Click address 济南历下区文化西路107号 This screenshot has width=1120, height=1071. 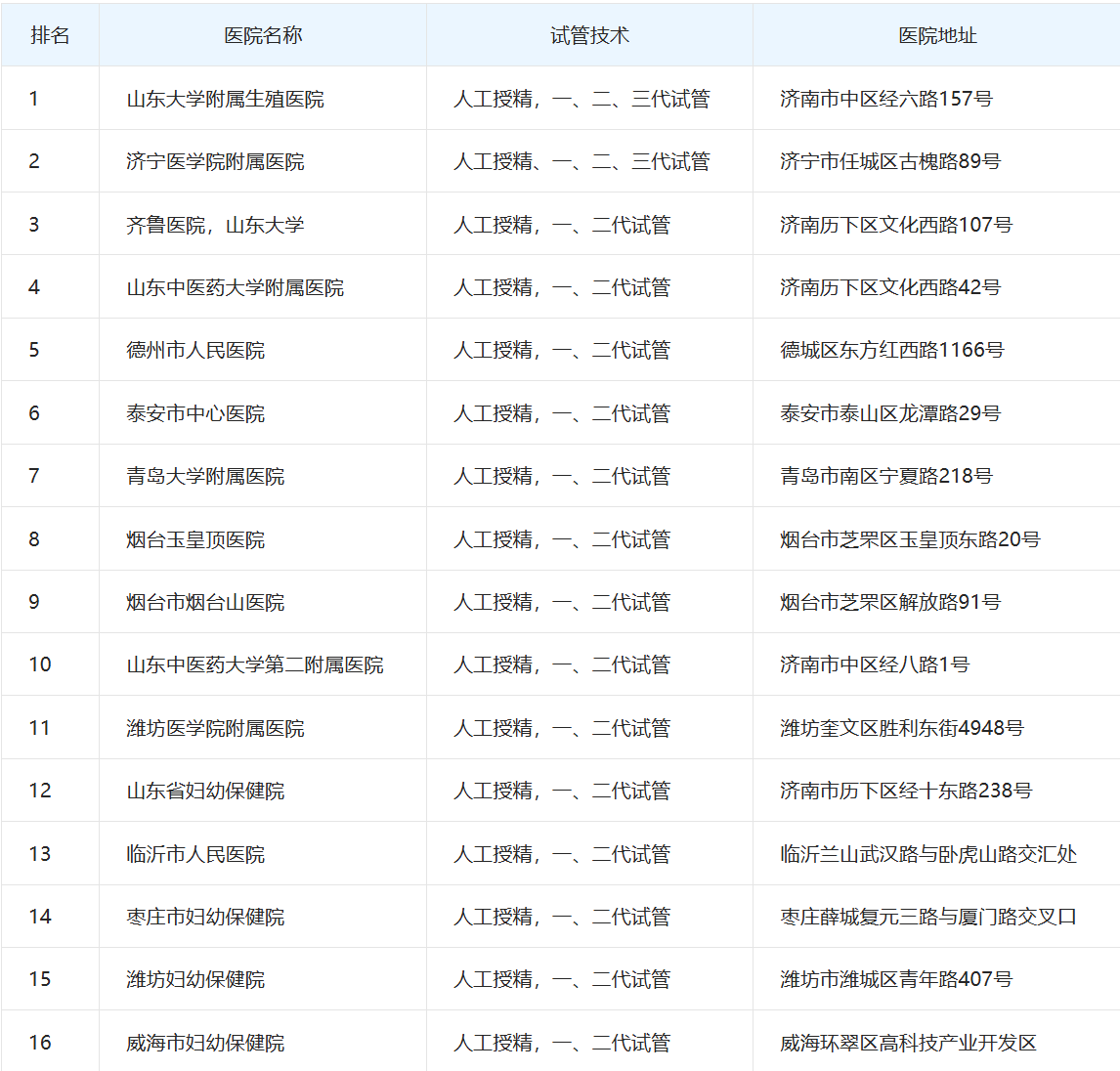click(x=896, y=225)
